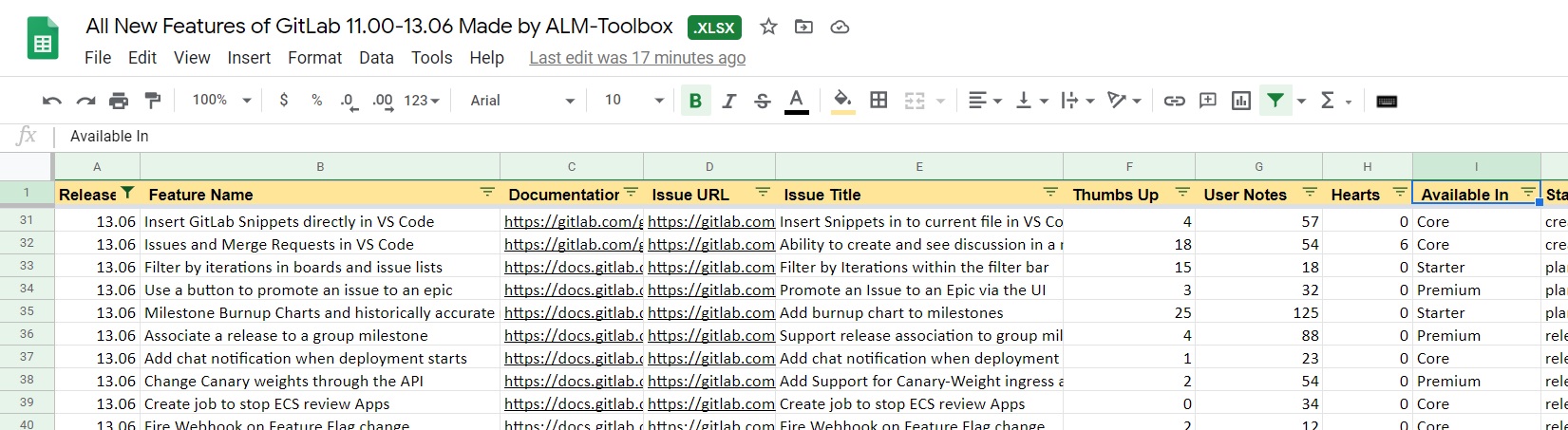Open the Feature Name column filter dropdown
The height and width of the screenshot is (430, 1568).
click(487, 193)
